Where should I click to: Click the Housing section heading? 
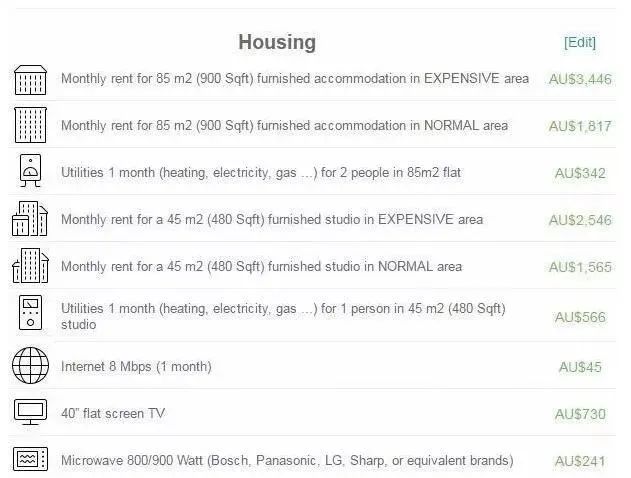point(277,42)
